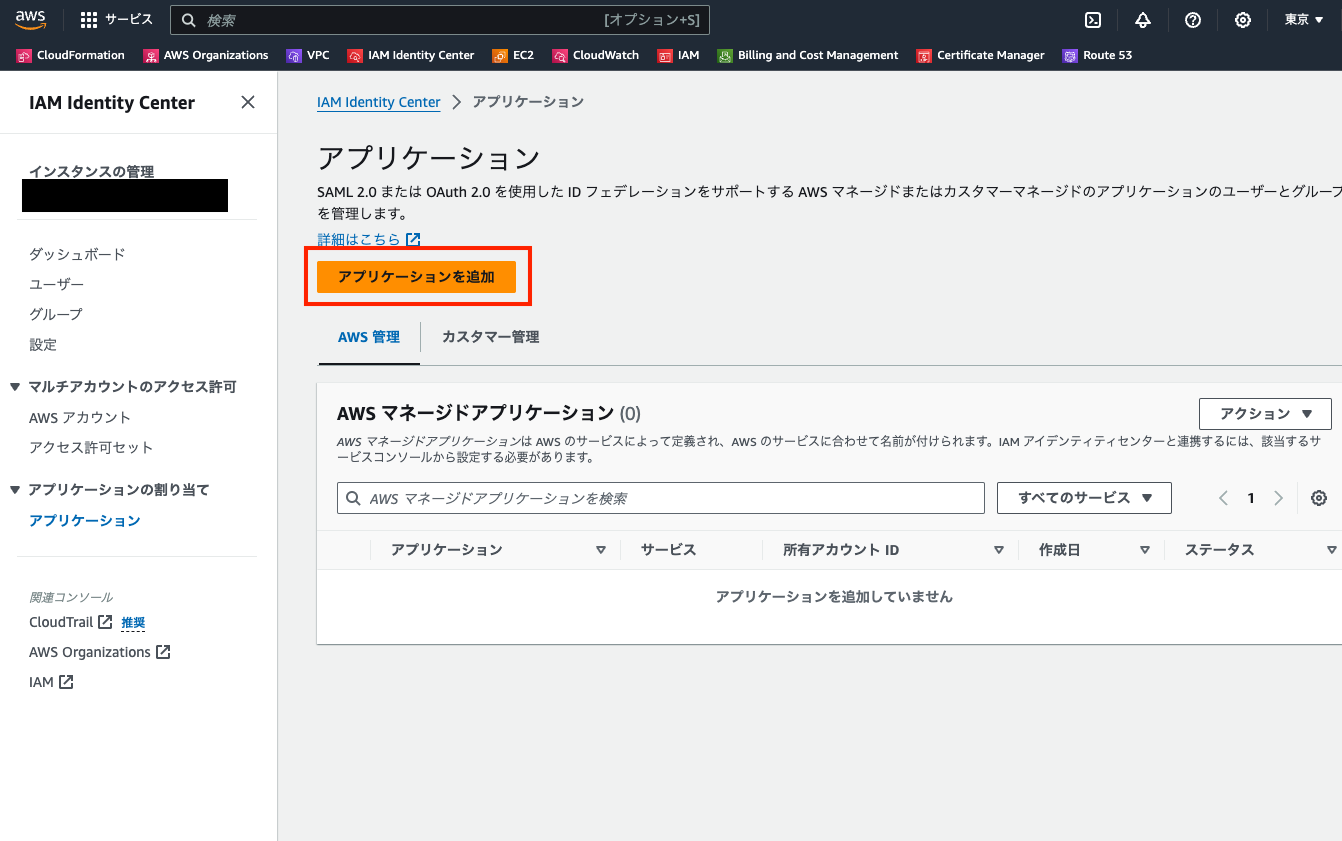1342x841 pixels.
Task: Click the アプリケーションを追加 button
Action: point(417,276)
